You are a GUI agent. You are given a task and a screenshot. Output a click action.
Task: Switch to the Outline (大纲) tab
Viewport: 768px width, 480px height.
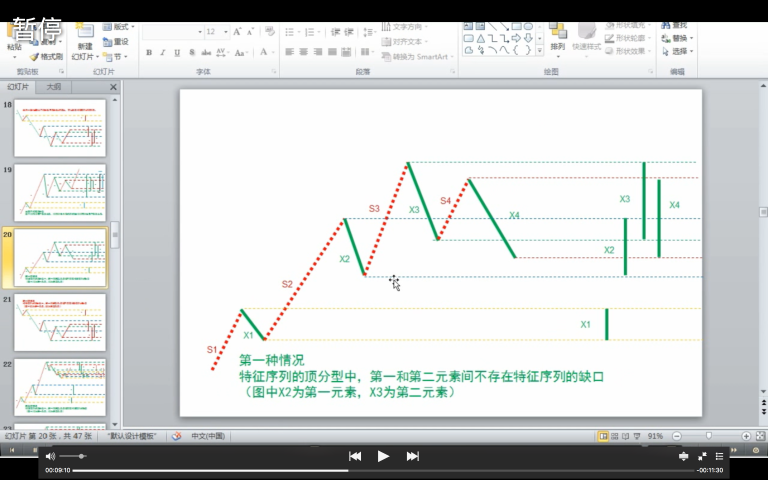(x=53, y=87)
